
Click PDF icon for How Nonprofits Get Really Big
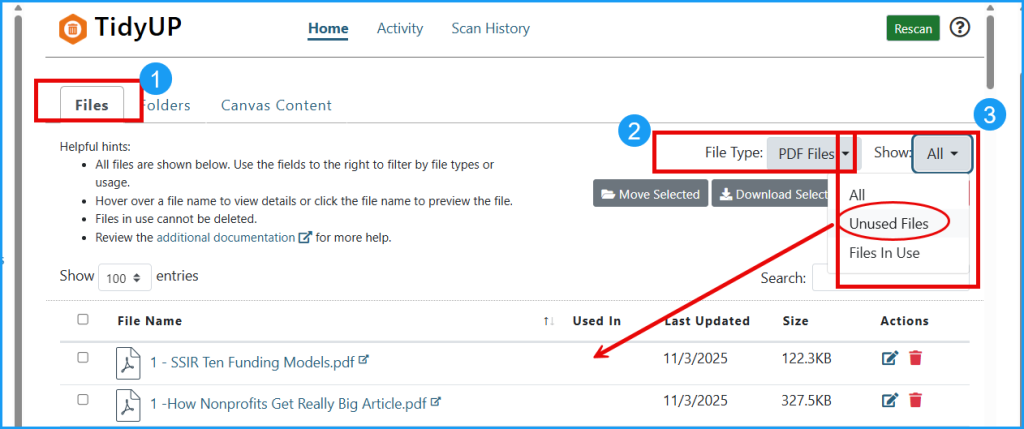128,403
